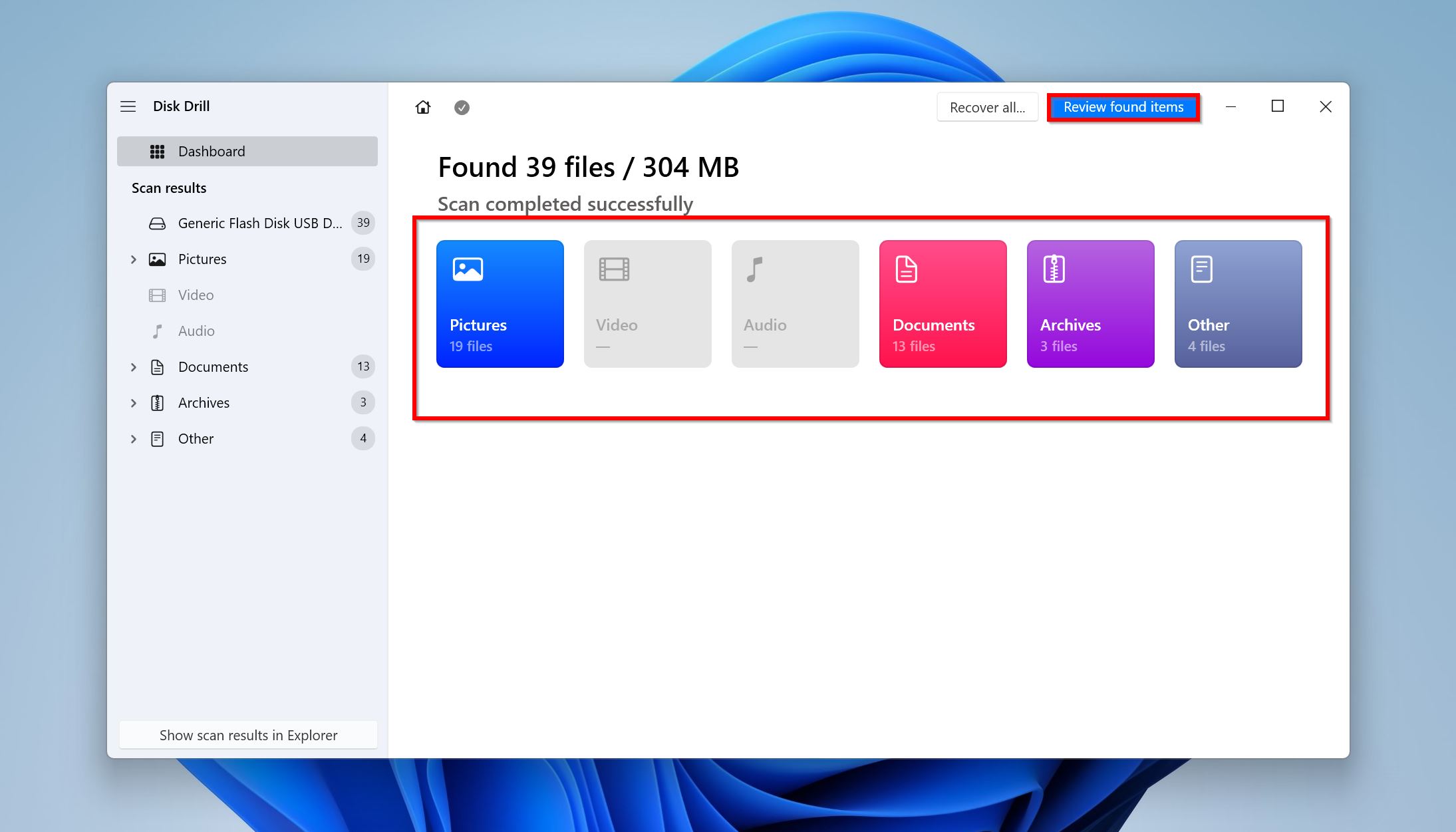Expand the Documents scan results
Viewport: 1456px width, 832px height.
tap(131, 367)
